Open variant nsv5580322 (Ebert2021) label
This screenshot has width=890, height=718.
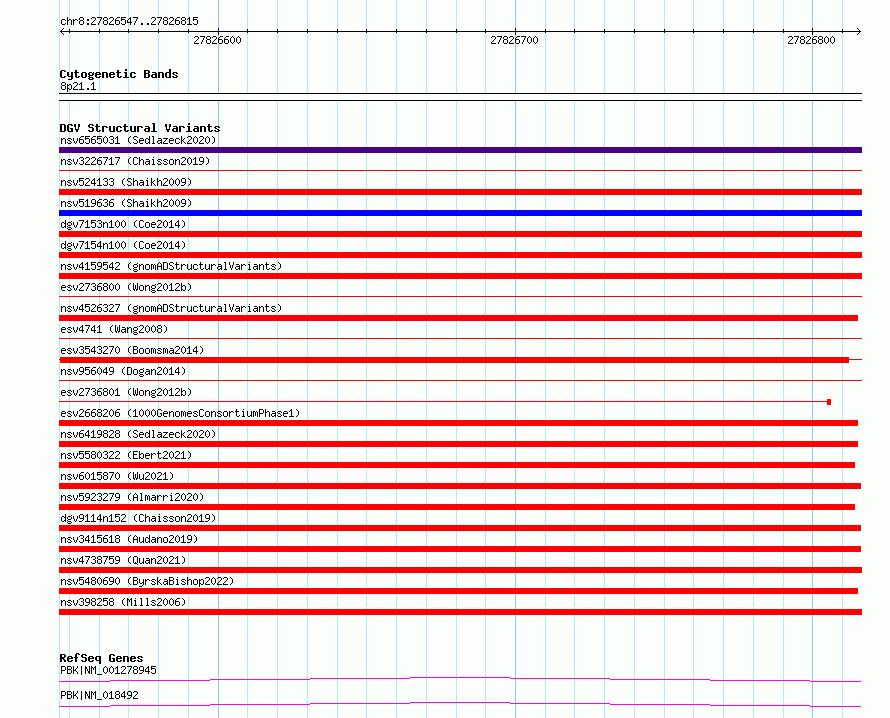pos(126,455)
